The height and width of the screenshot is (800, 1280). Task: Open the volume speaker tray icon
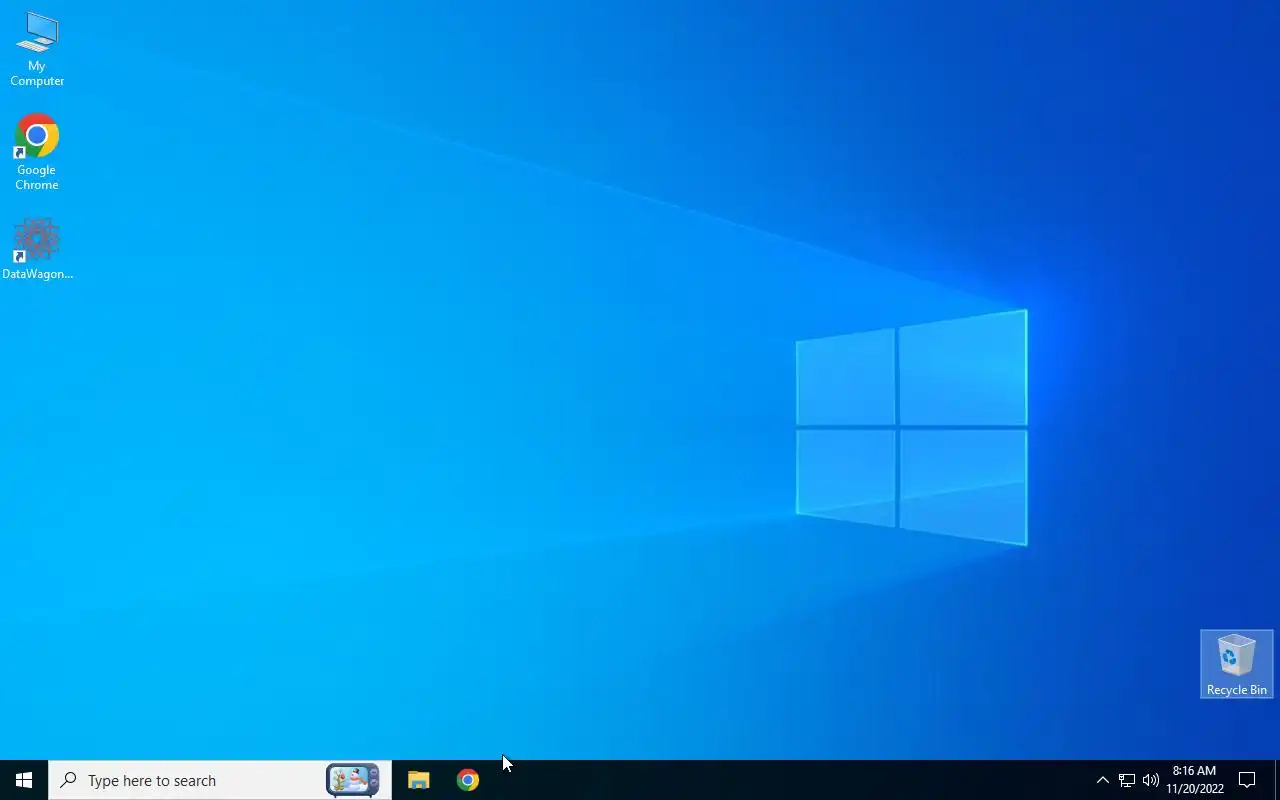[x=1151, y=780]
